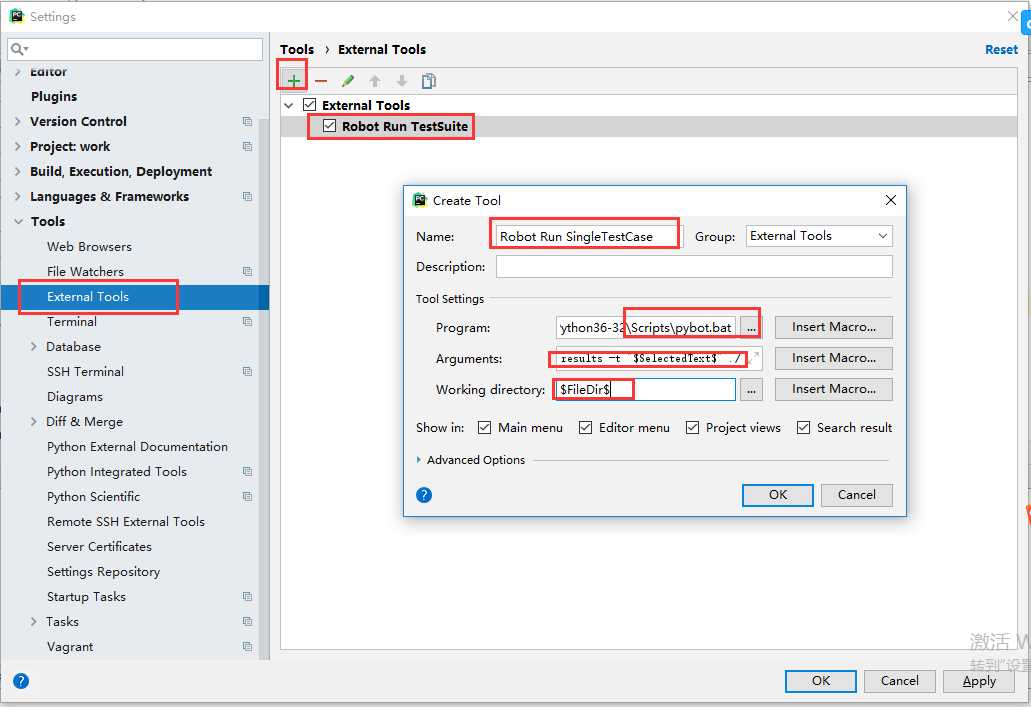Add a new external tool with plus icon
1031x707 pixels.
point(293,81)
